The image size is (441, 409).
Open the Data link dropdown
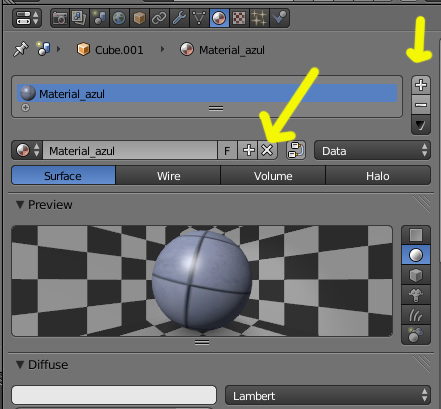372,150
